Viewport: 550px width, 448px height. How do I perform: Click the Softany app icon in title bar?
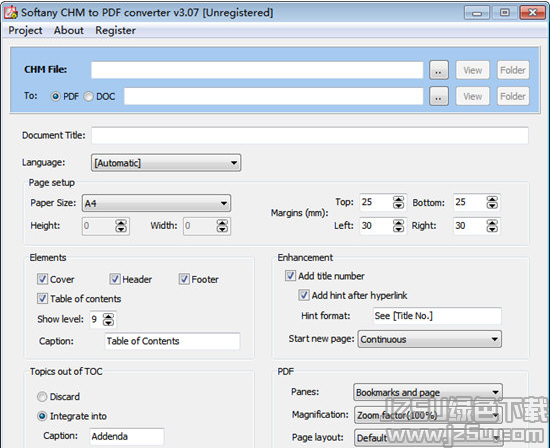click(10, 12)
